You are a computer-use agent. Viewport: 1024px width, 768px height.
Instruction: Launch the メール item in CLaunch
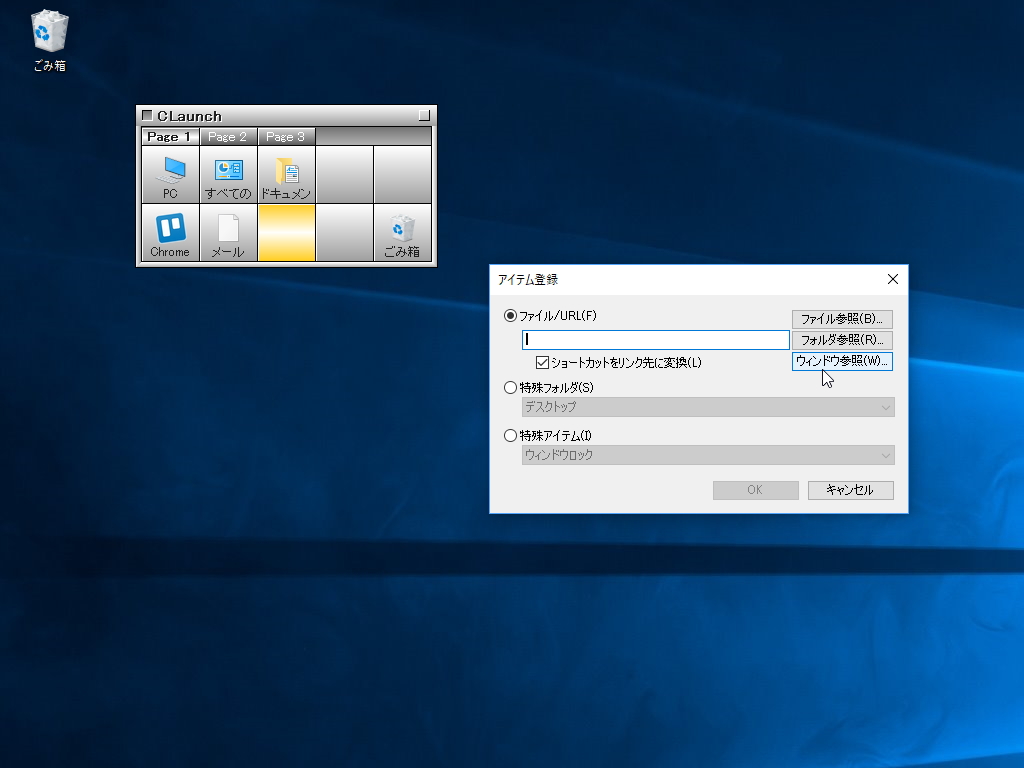(228, 232)
